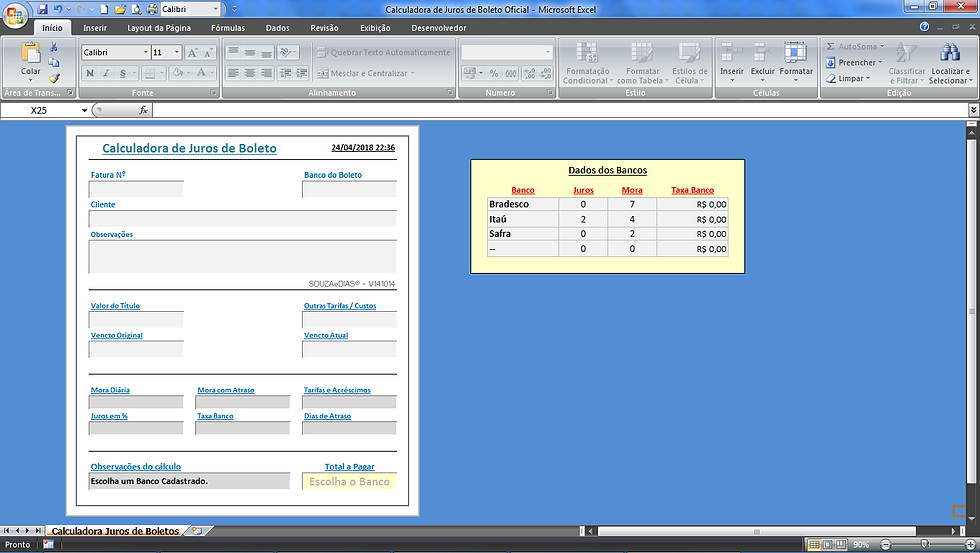Open Formatar como Tabela gallery
The width and height of the screenshot is (980, 553).
click(x=642, y=63)
